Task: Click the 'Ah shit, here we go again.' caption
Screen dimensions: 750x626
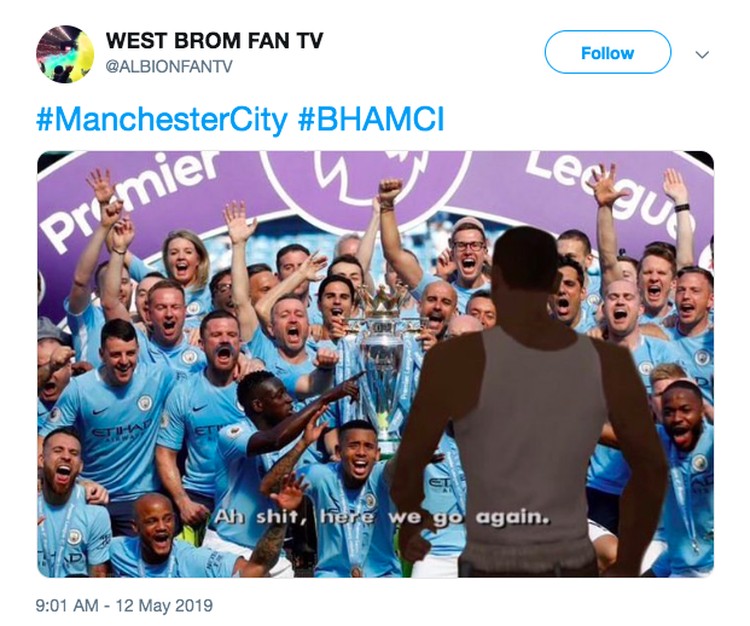Action: (x=381, y=517)
